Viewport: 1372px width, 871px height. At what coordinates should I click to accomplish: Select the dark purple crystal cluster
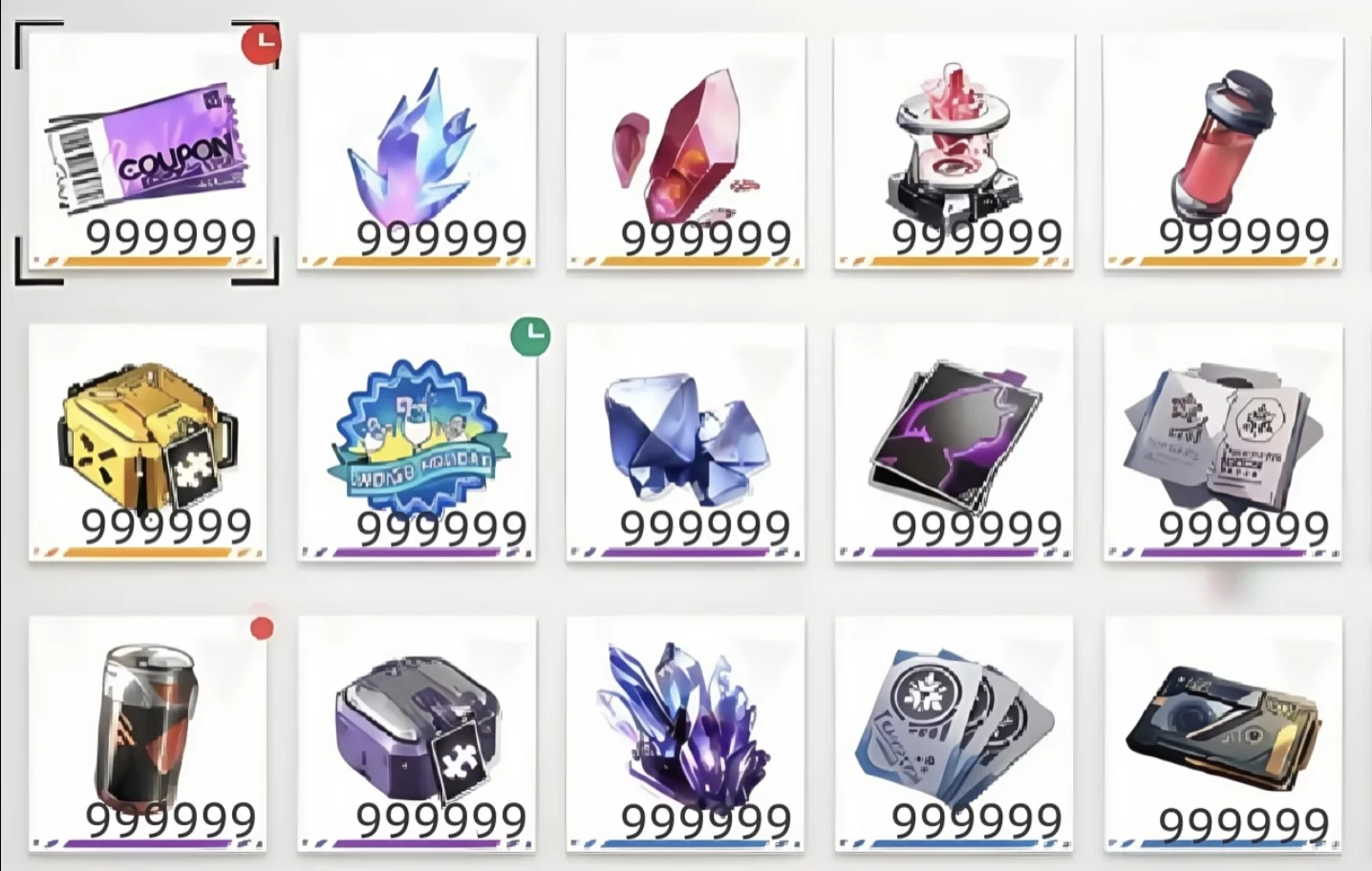pyautogui.click(x=685, y=733)
